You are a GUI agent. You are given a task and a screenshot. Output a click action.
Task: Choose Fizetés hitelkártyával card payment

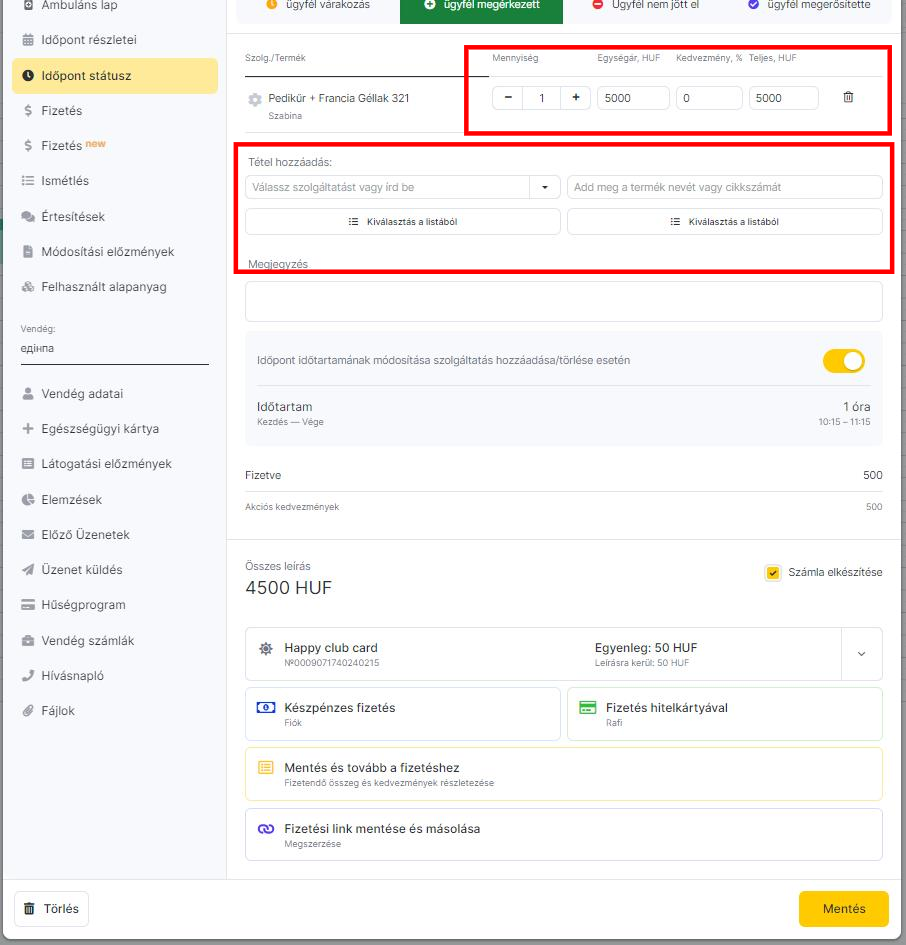click(x=725, y=714)
